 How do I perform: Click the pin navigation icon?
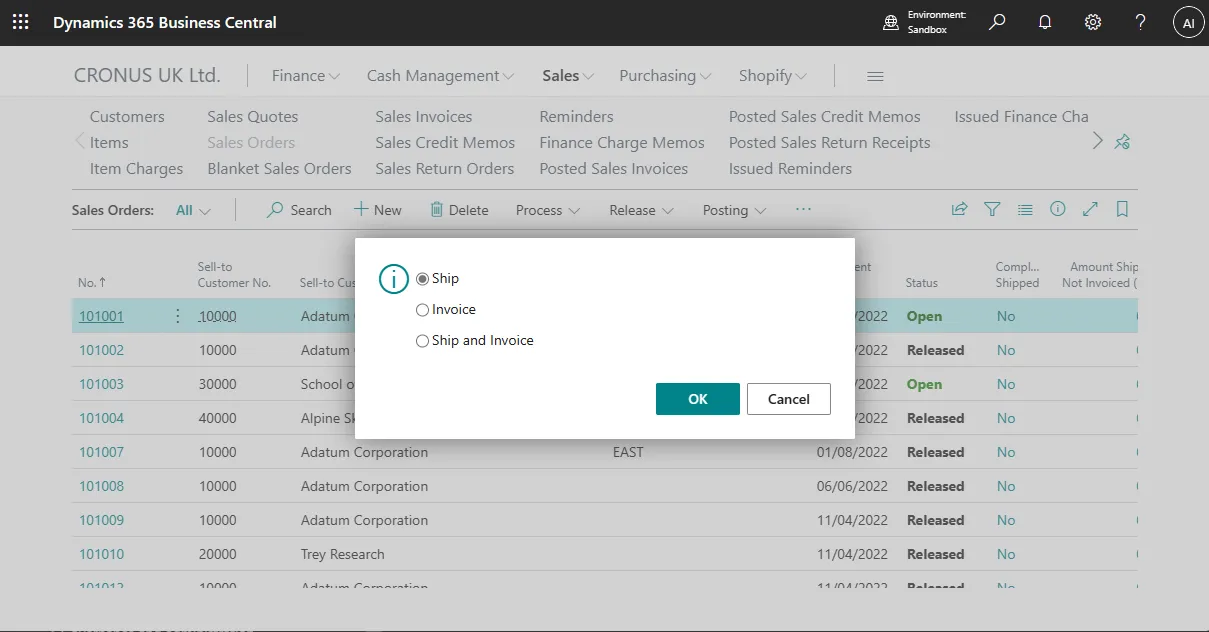[1122, 141]
